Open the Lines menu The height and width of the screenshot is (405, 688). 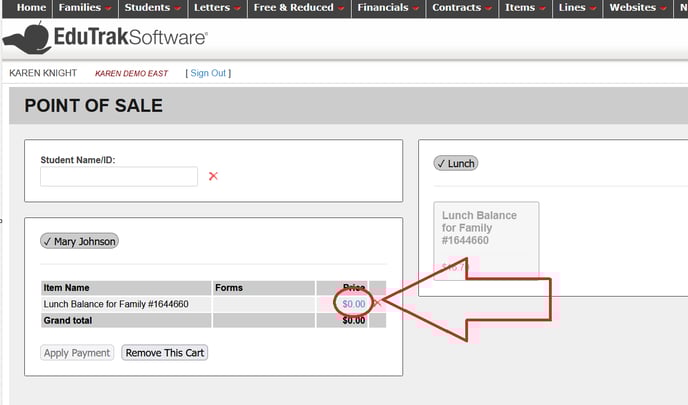pos(577,8)
